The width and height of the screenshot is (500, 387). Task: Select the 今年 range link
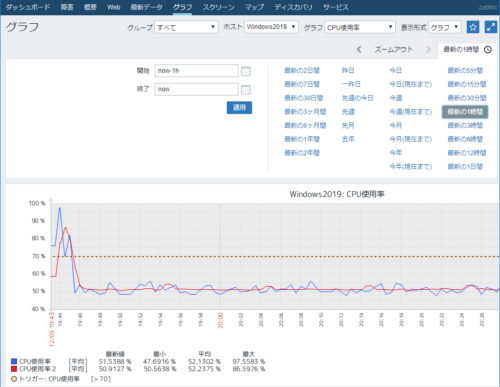point(396,153)
